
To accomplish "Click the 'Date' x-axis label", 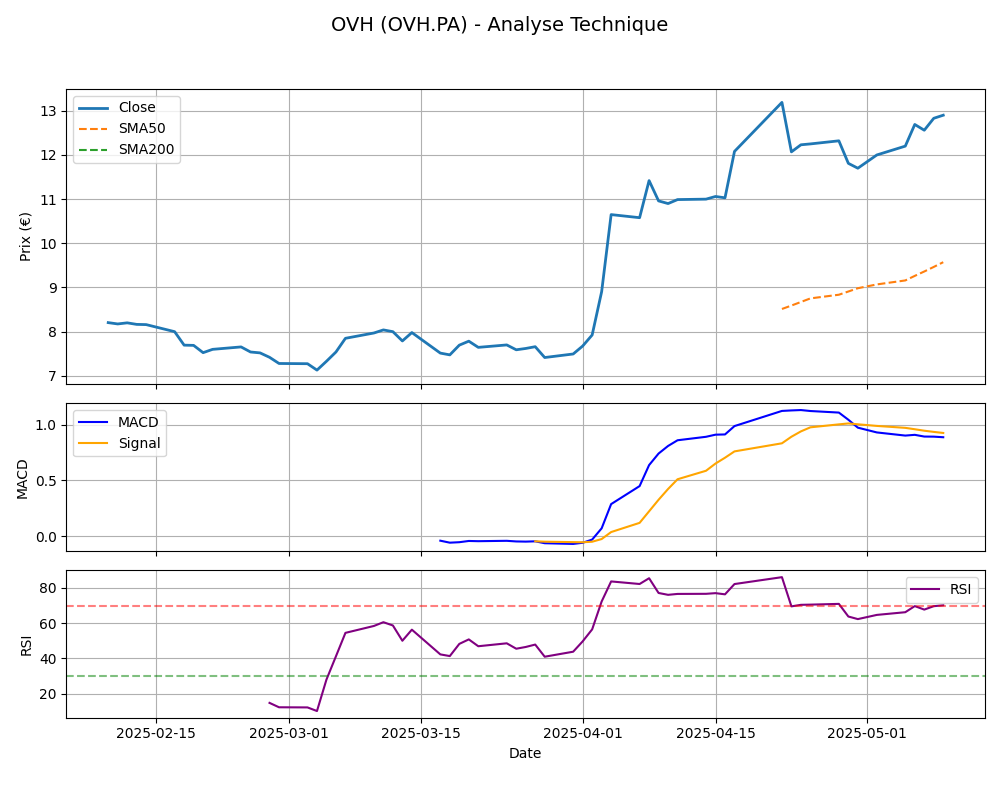I will pos(525,753).
